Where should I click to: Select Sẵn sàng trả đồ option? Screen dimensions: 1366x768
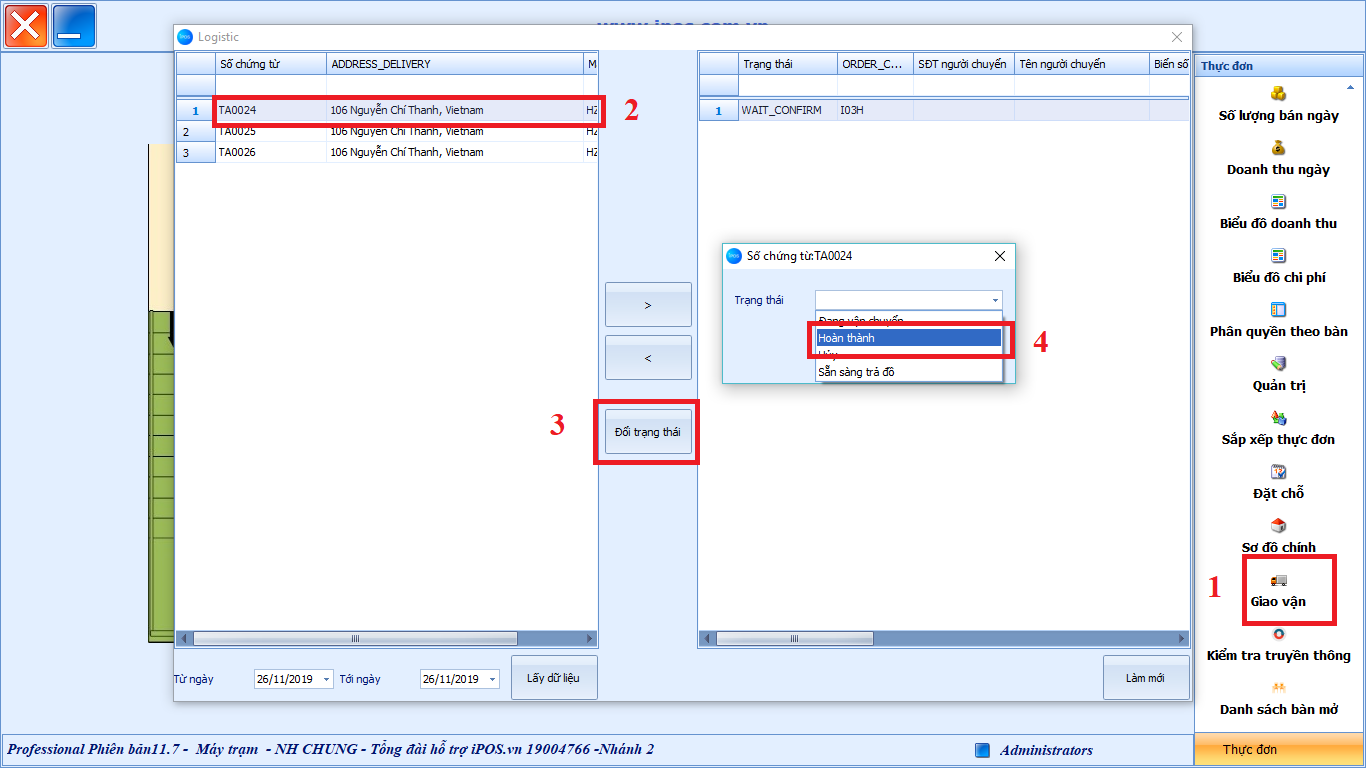click(908, 372)
